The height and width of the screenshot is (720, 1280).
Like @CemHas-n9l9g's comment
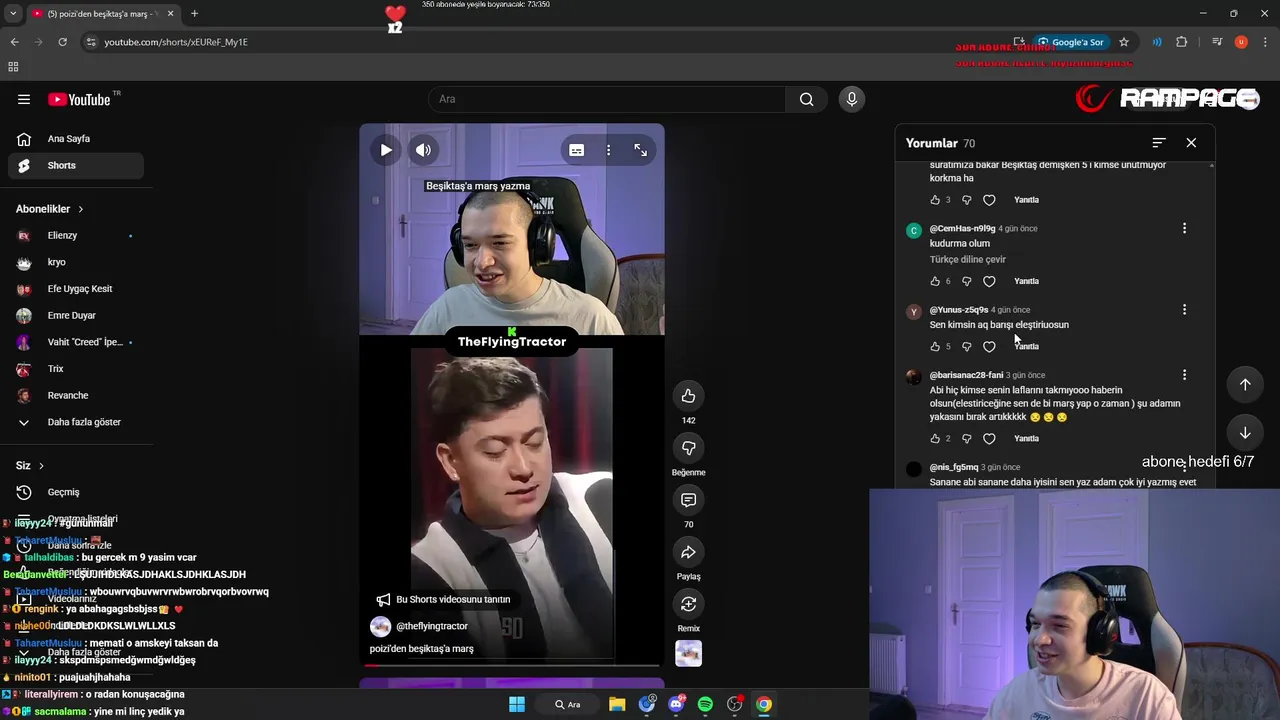(935, 281)
